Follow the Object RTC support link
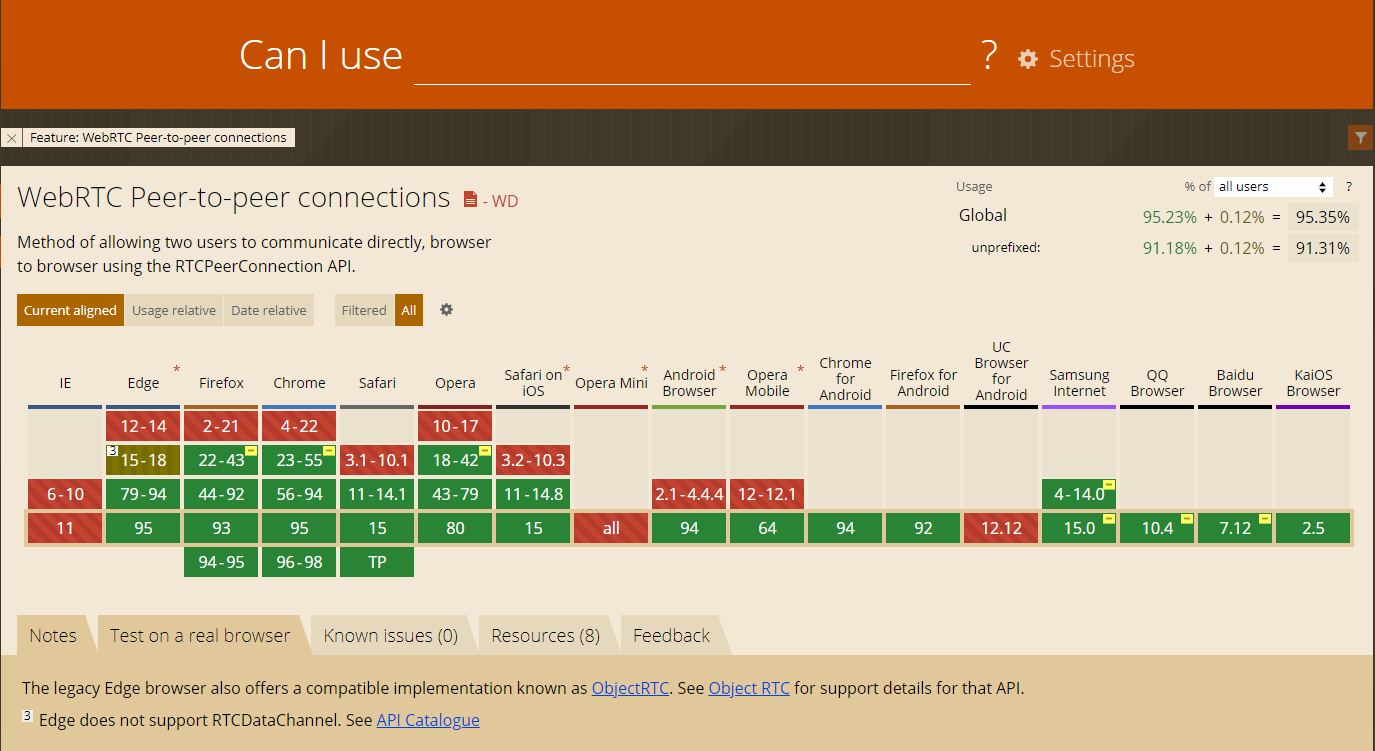 [x=749, y=688]
